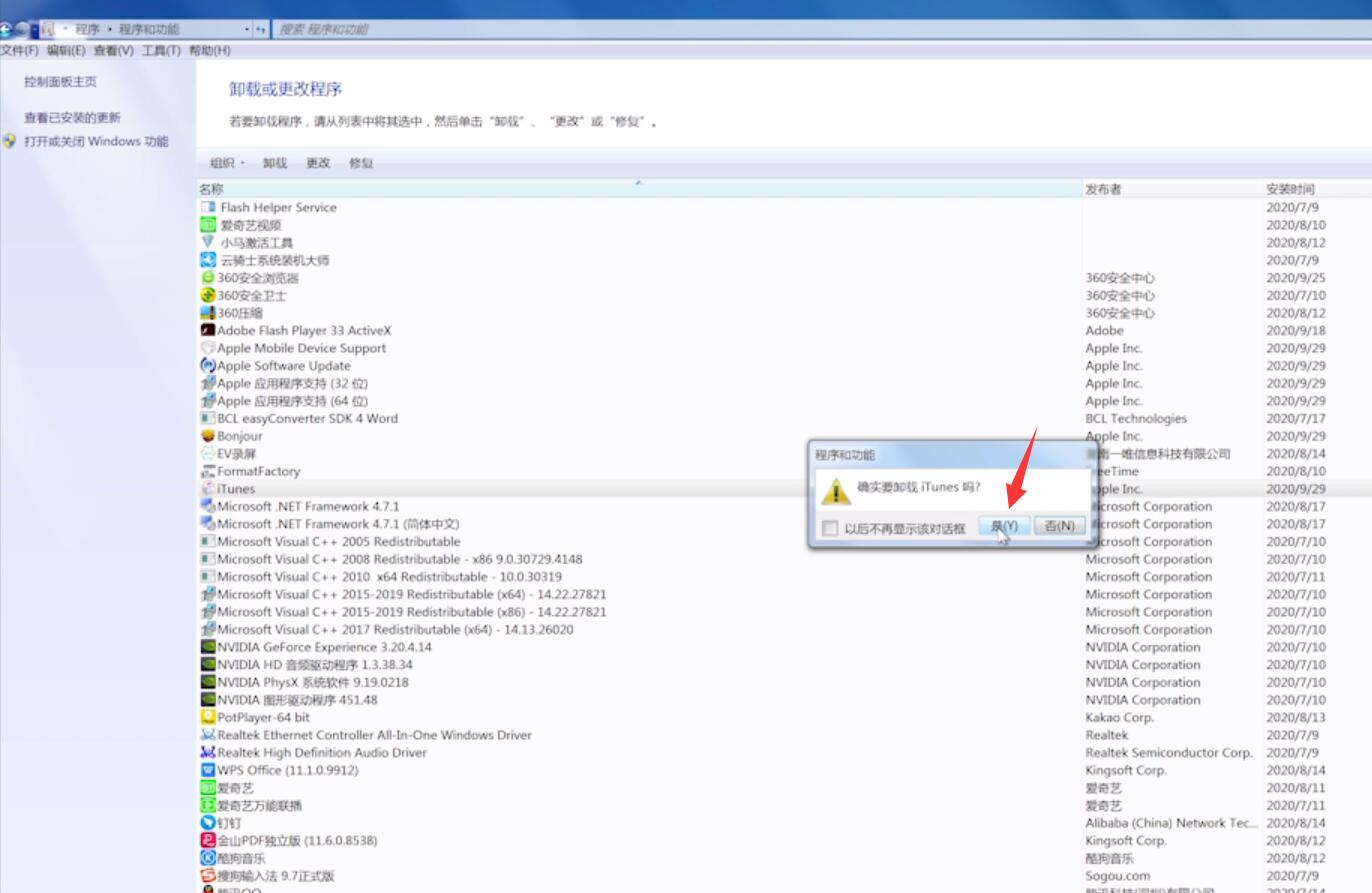The height and width of the screenshot is (893, 1372).
Task: Select 爱奇艺万能联播 row
Action: point(784,805)
